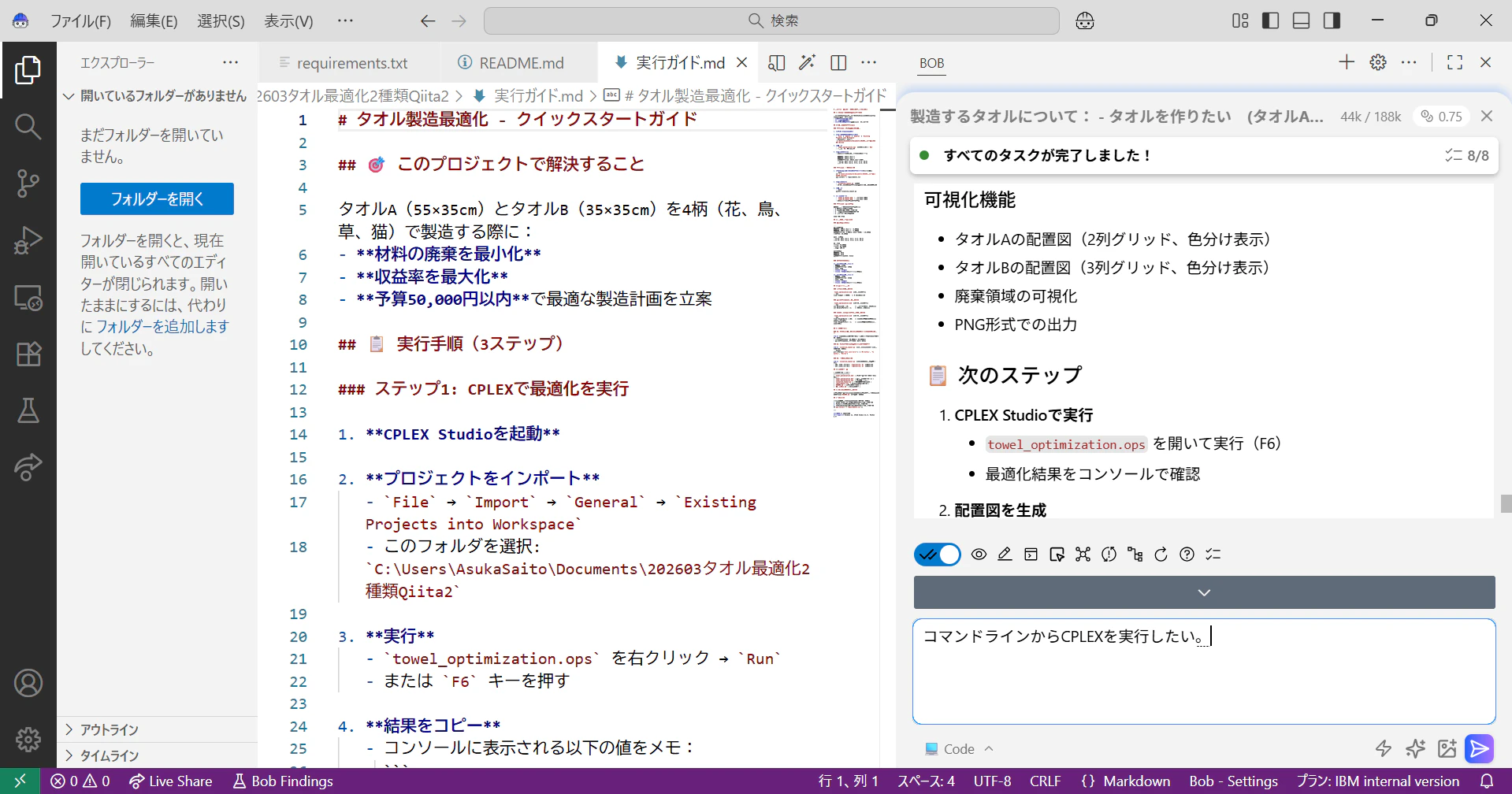Open the Accounts menu icon
The image size is (1512, 794).
tap(28, 683)
